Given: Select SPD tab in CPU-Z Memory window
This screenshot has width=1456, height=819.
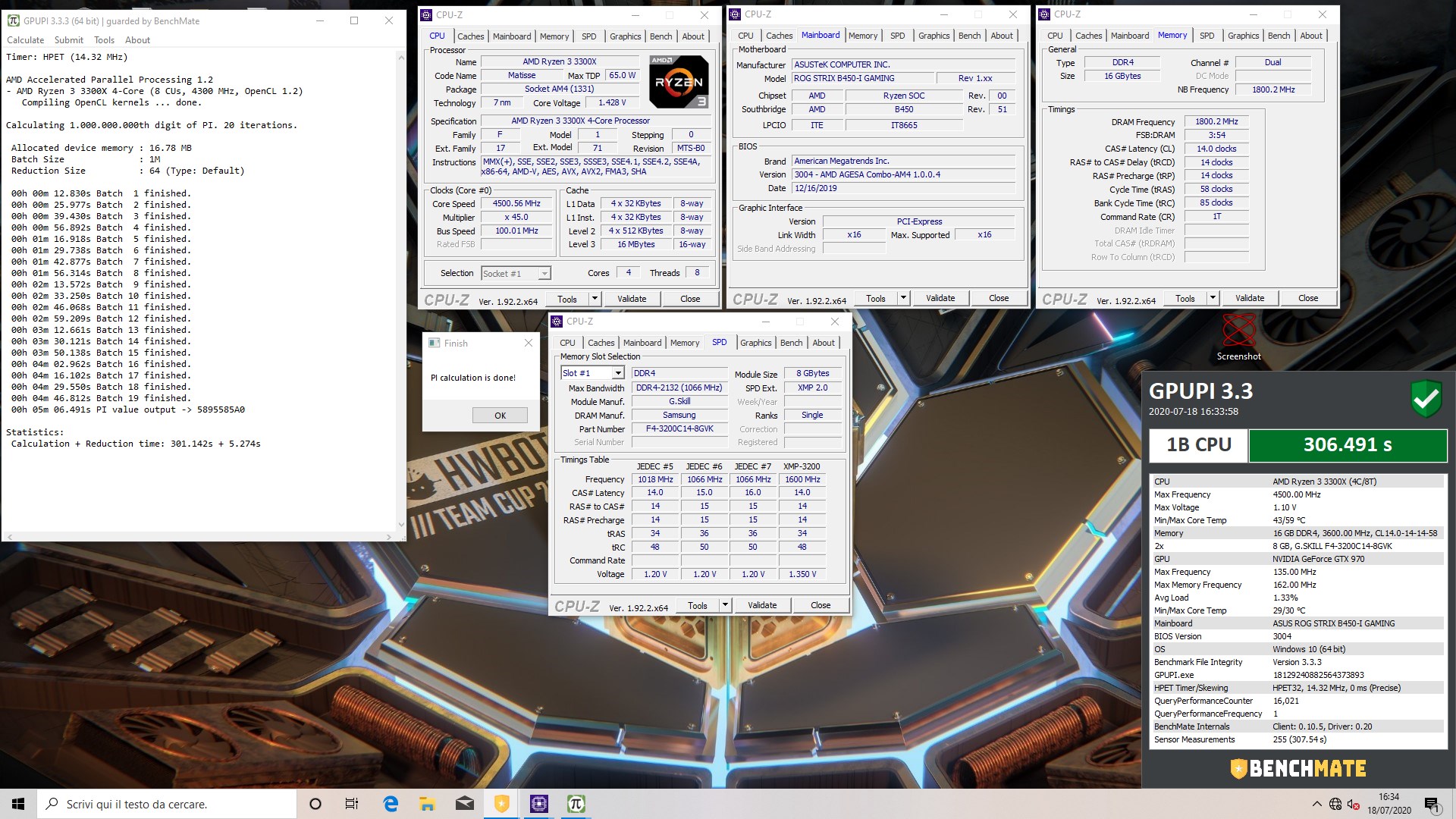Looking at the screenshot, I should 1207,36.
